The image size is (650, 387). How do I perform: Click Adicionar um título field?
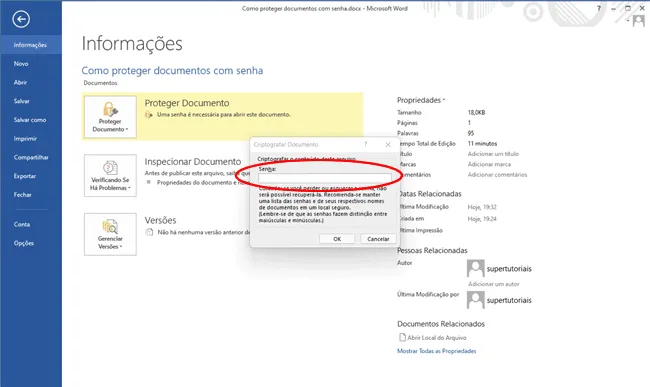click(493, 154)
